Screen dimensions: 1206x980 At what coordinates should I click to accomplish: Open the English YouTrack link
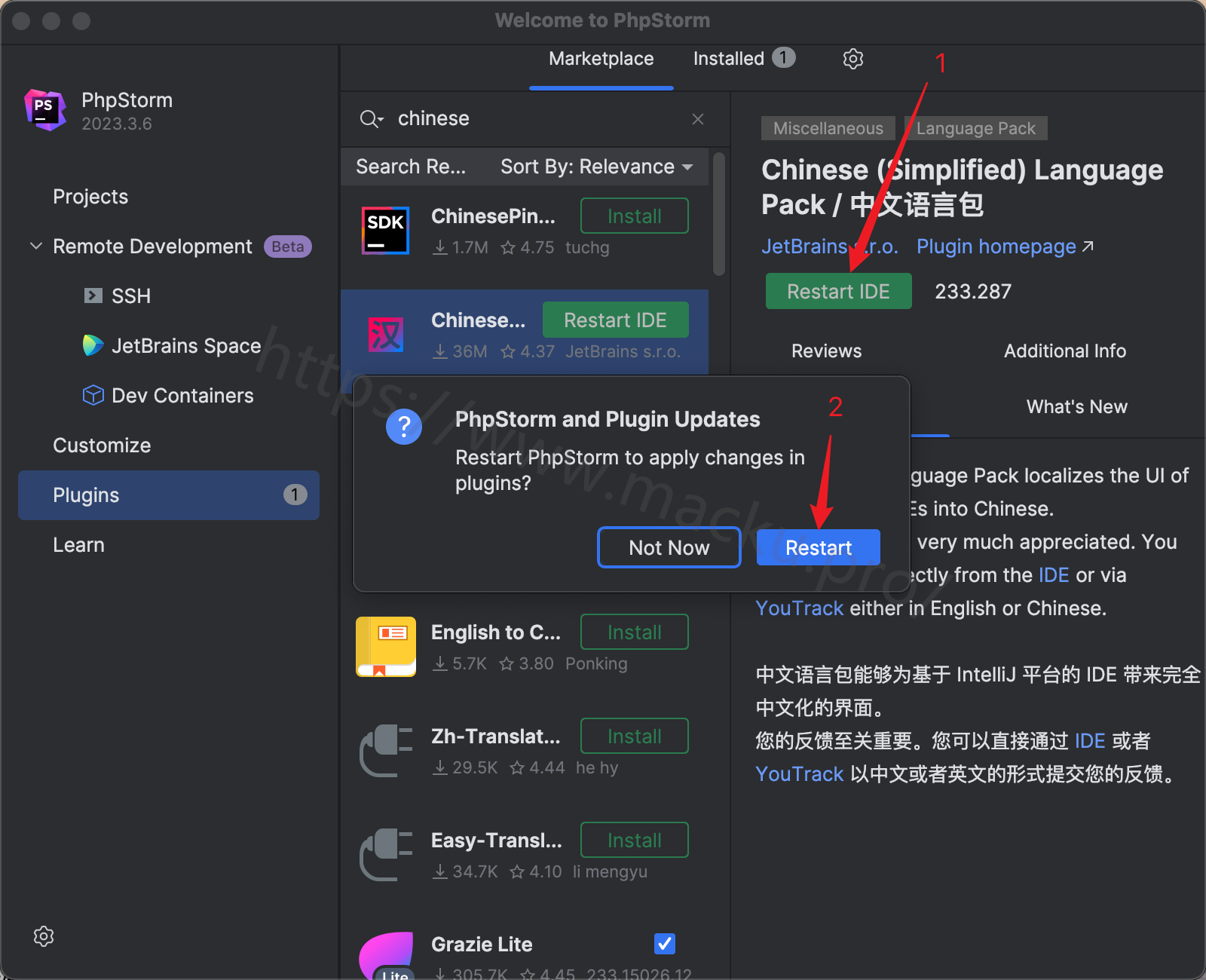(800, 608)
